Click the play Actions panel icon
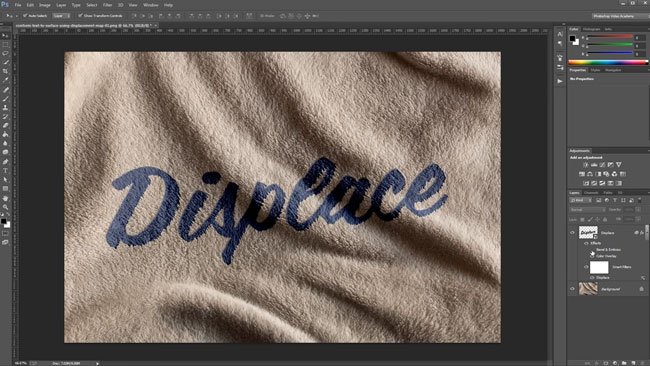Image resolution: width=650 pixels, height=366 pixels. coord(560,81)
